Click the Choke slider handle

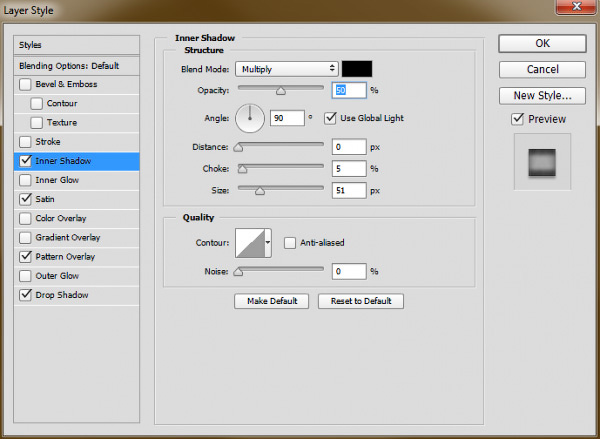242,169
